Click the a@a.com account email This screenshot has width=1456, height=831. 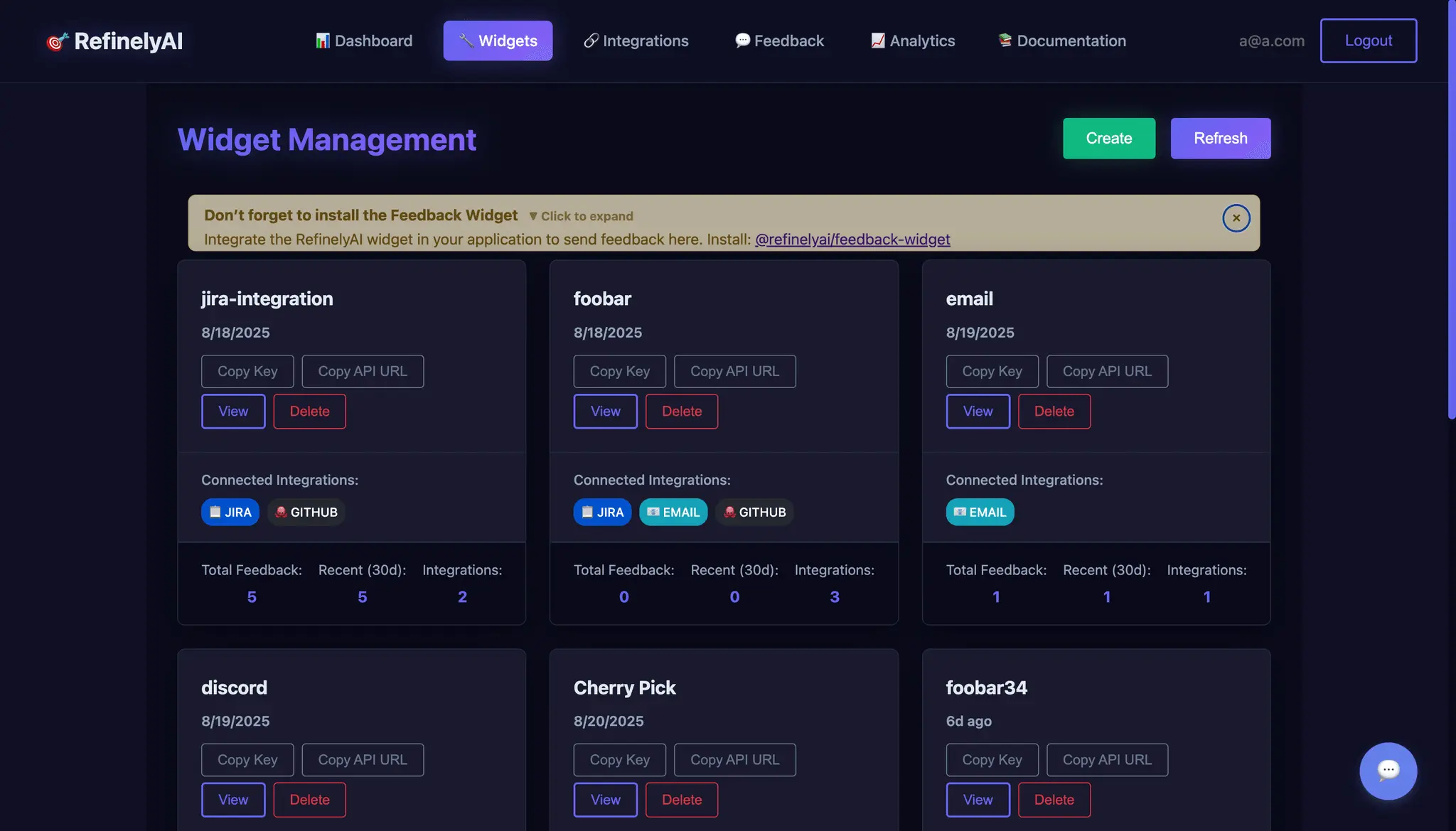(1271, 41)
